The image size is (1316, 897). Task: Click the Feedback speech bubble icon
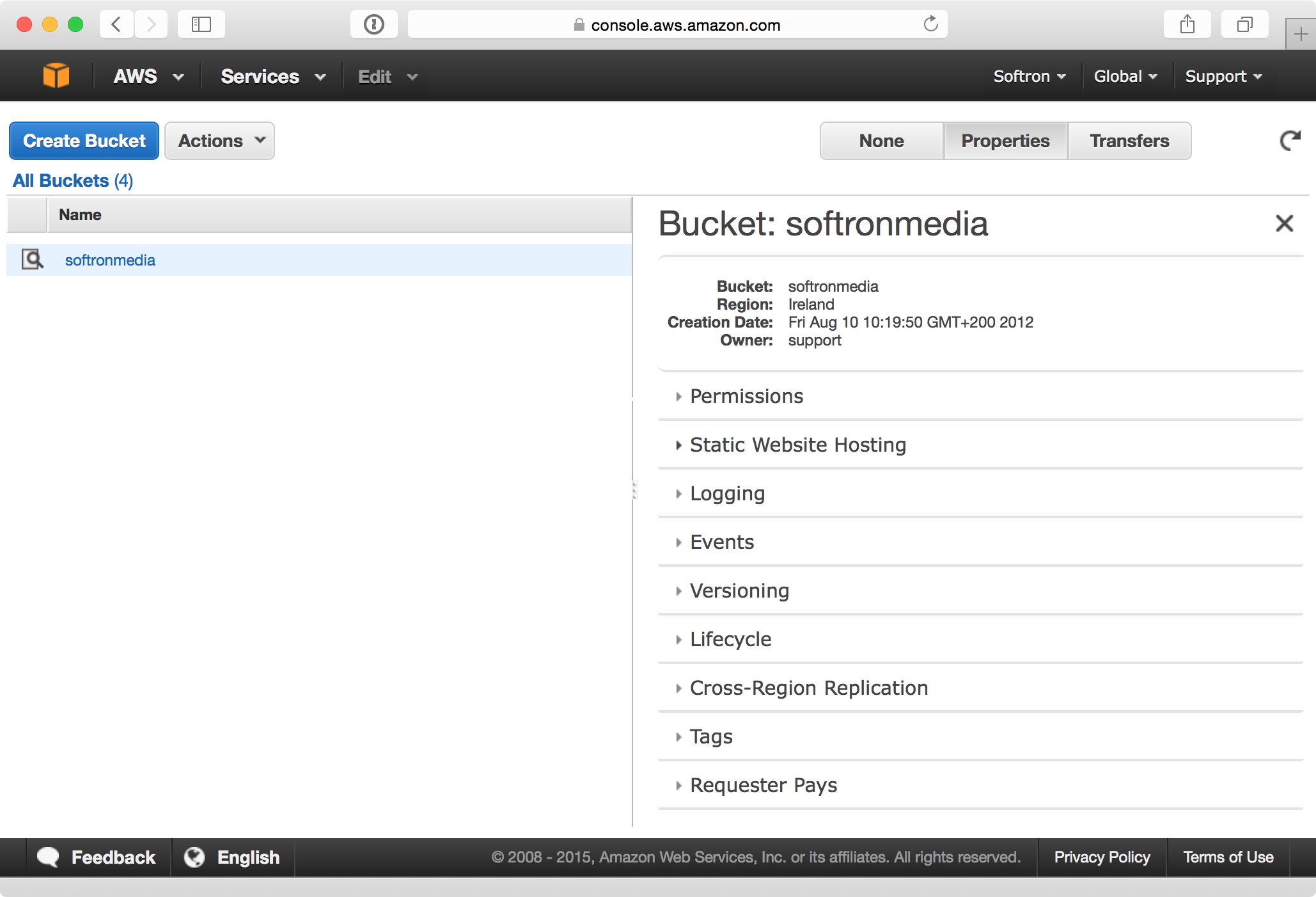click(x=48, y=857)
